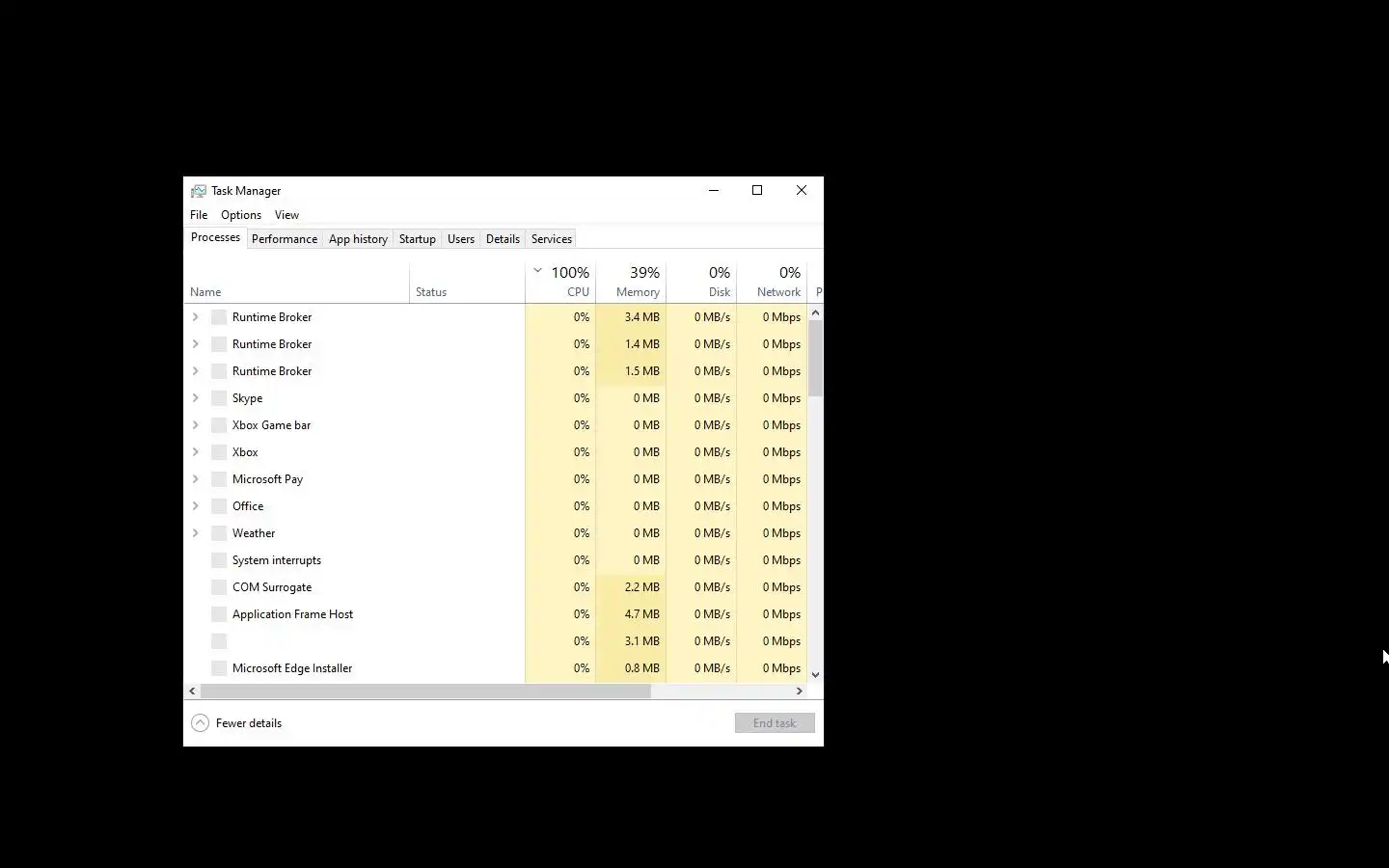The image size is (1389, 868).
Task: Expand the Office process group
Action: point(196,506)
